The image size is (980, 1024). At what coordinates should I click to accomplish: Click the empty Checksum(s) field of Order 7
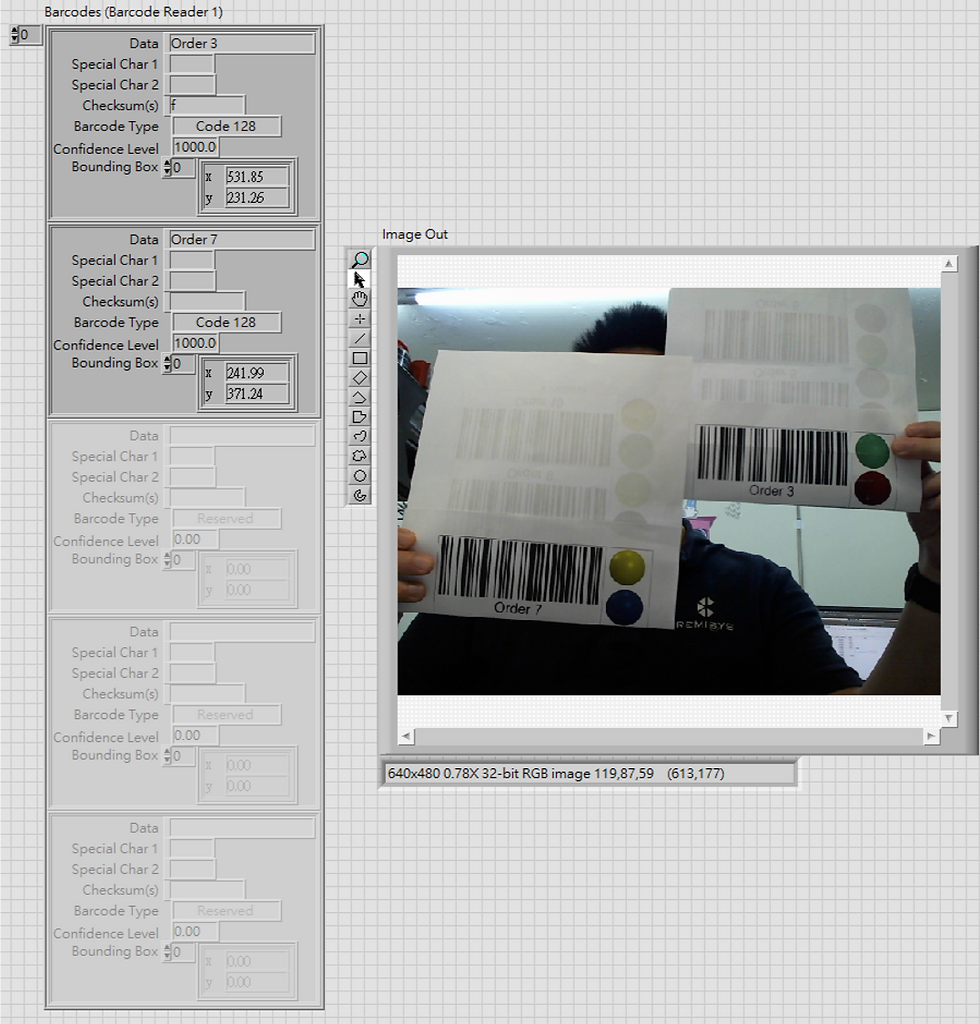[207, 300]
